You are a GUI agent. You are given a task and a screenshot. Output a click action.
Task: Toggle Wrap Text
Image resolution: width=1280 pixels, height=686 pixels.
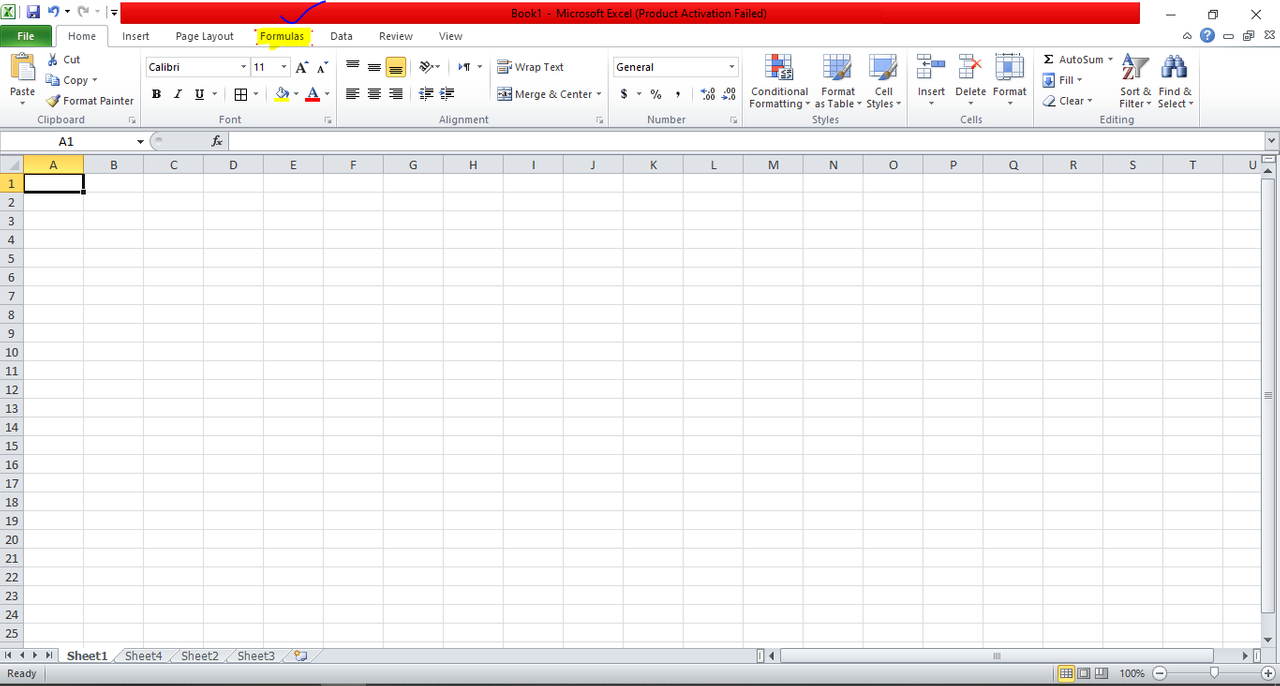(531, 67)
